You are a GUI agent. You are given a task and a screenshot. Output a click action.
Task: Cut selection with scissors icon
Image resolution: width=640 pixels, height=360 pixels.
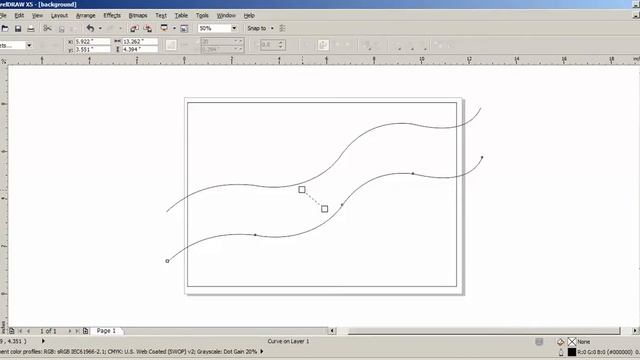click(47, 28)
